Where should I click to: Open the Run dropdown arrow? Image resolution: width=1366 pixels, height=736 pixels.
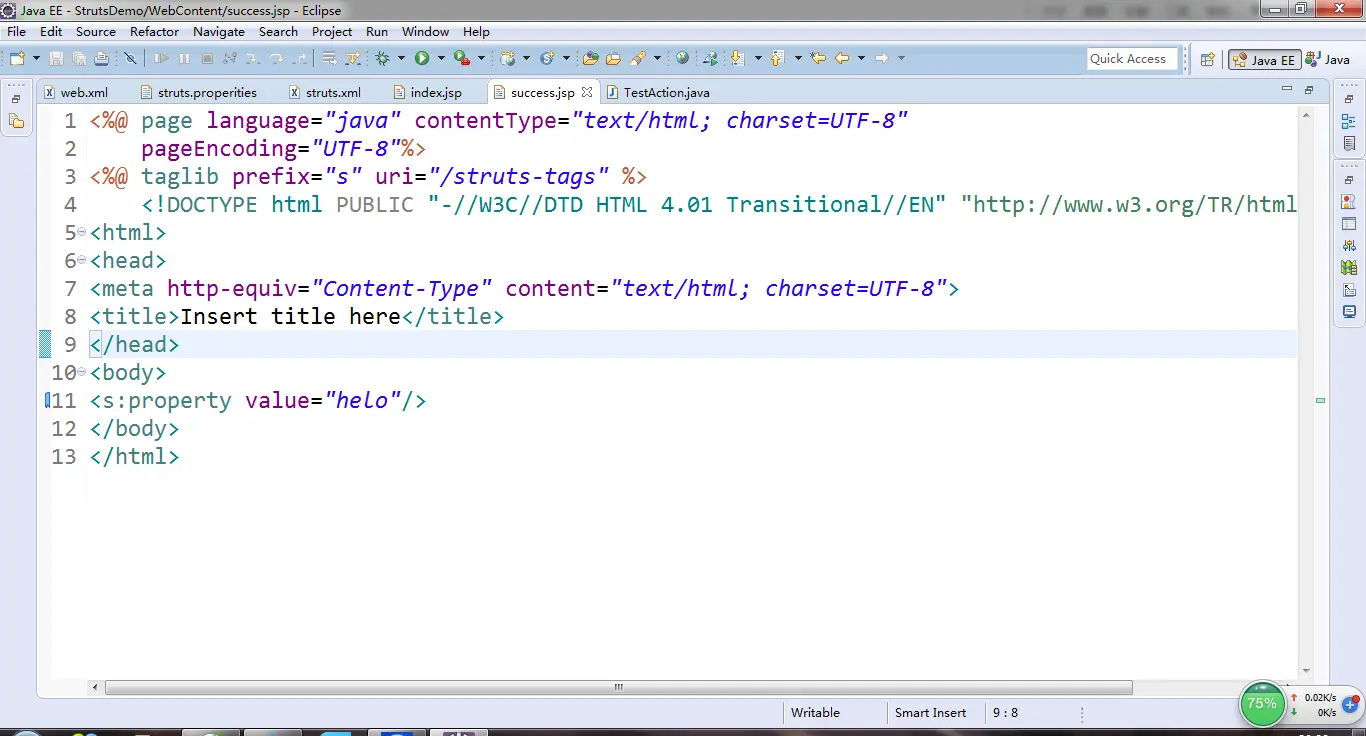click(441, 58)
